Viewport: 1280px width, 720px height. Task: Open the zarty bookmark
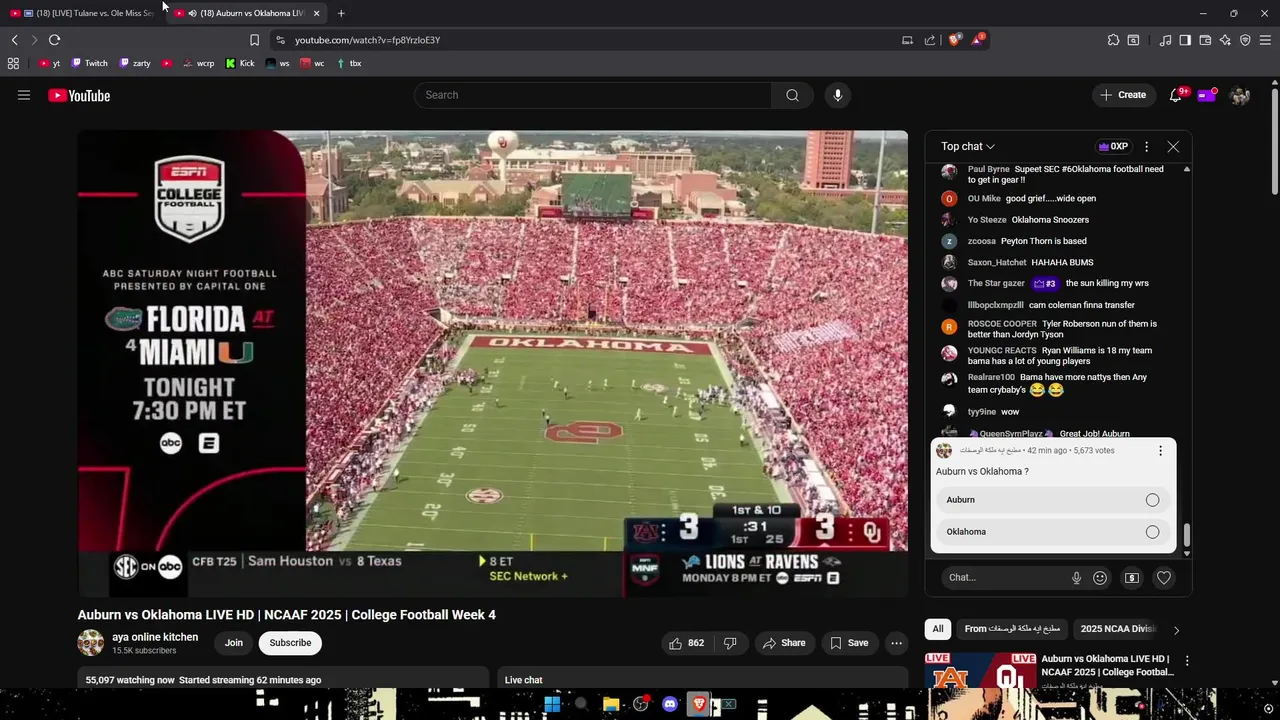(x=135, y=63)
